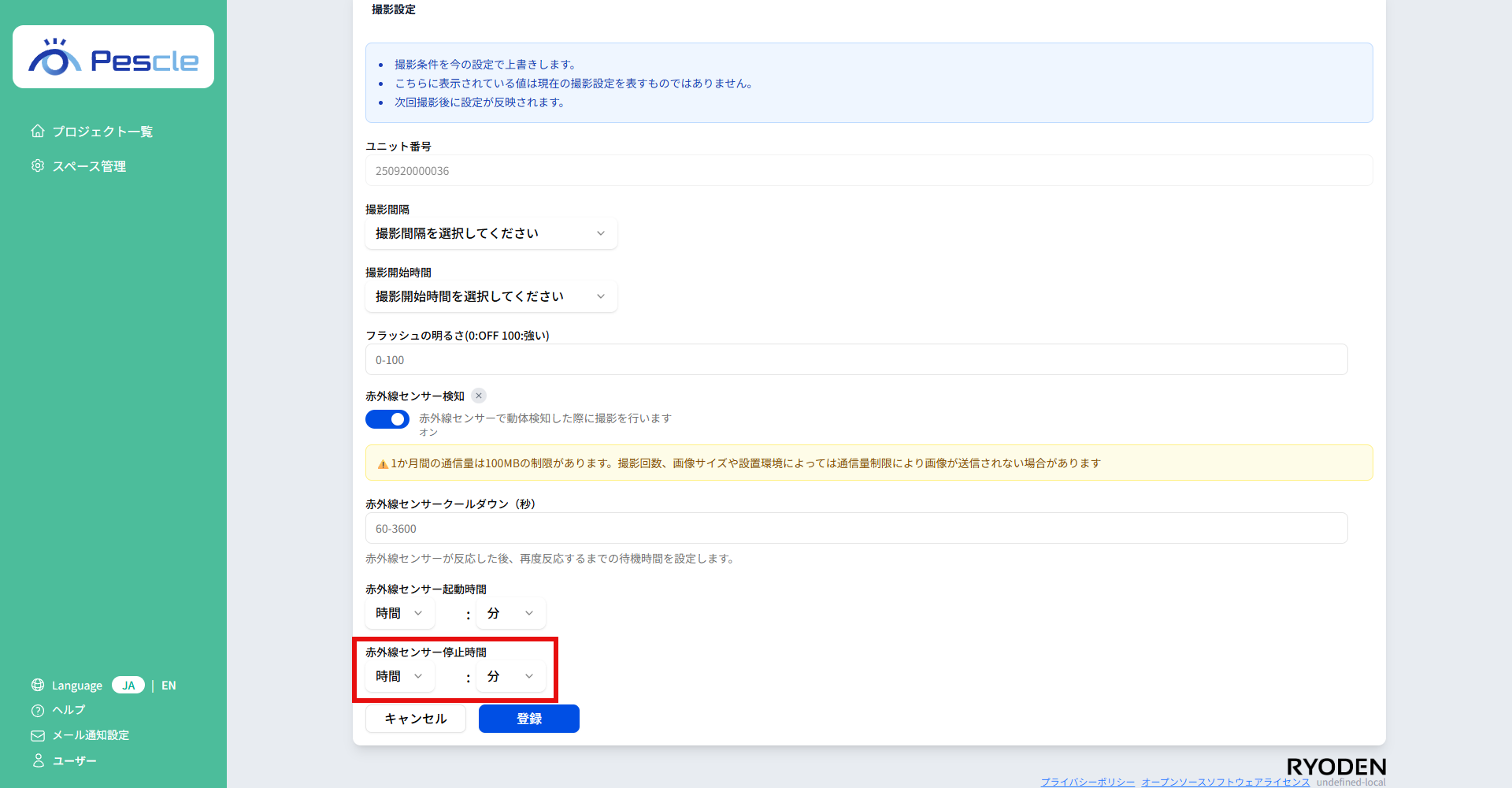Viewport: 1512px width, 788px height.
Task: Click the ユニット番号 field
Action: [869, 170]
